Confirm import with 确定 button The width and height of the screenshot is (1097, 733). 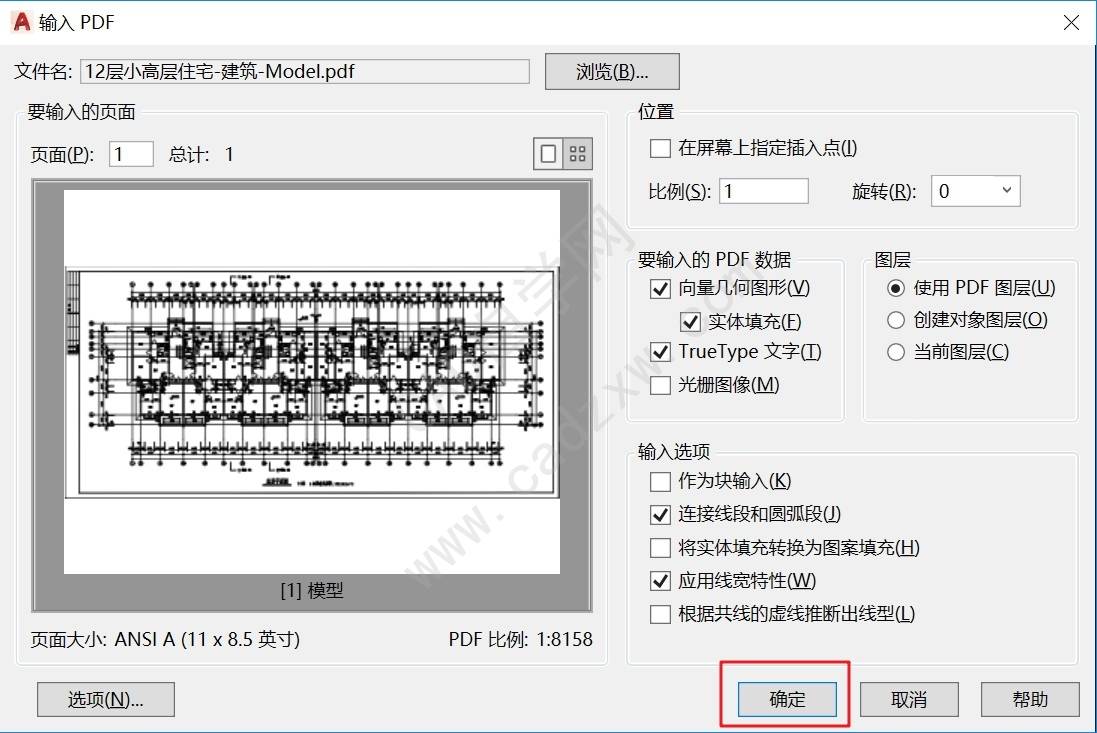click(787, 699)
